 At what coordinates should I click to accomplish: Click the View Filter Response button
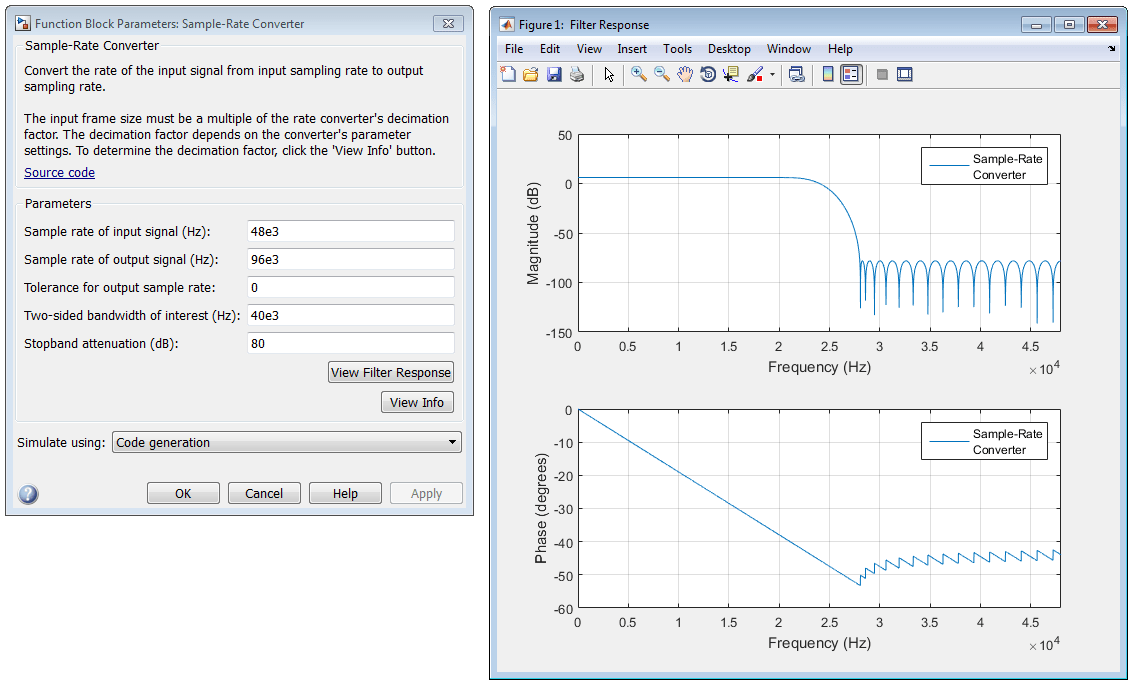tap(391, 372)
